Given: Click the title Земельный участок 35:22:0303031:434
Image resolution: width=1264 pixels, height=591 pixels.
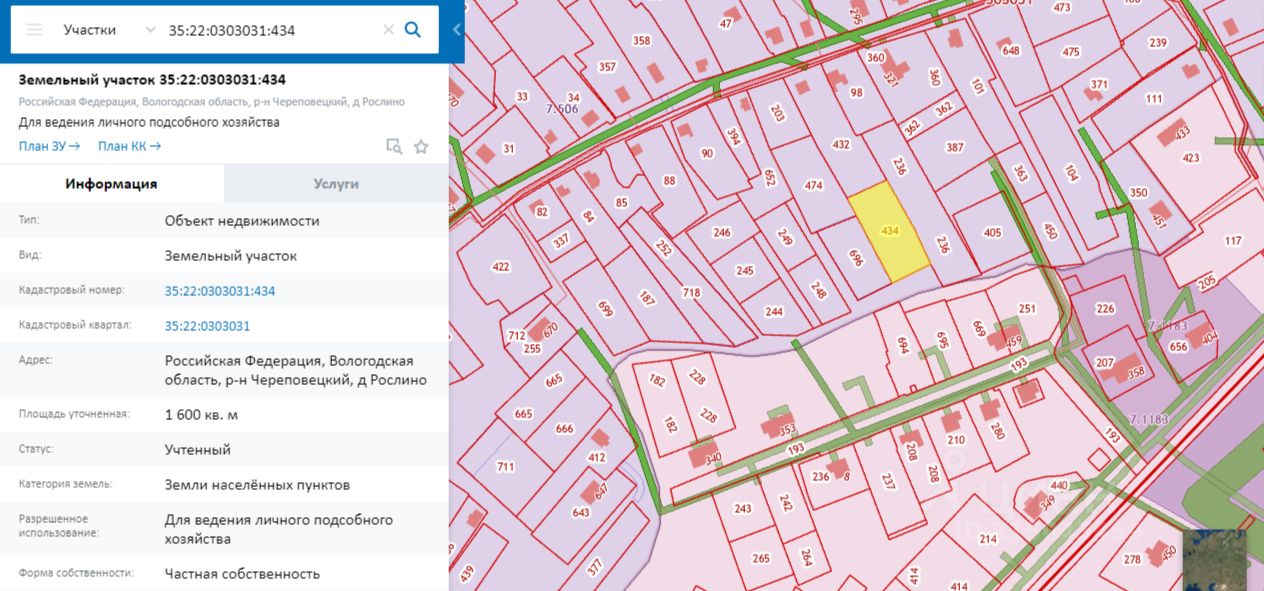Looking at the screenshot, I should (x=153, y=80).
